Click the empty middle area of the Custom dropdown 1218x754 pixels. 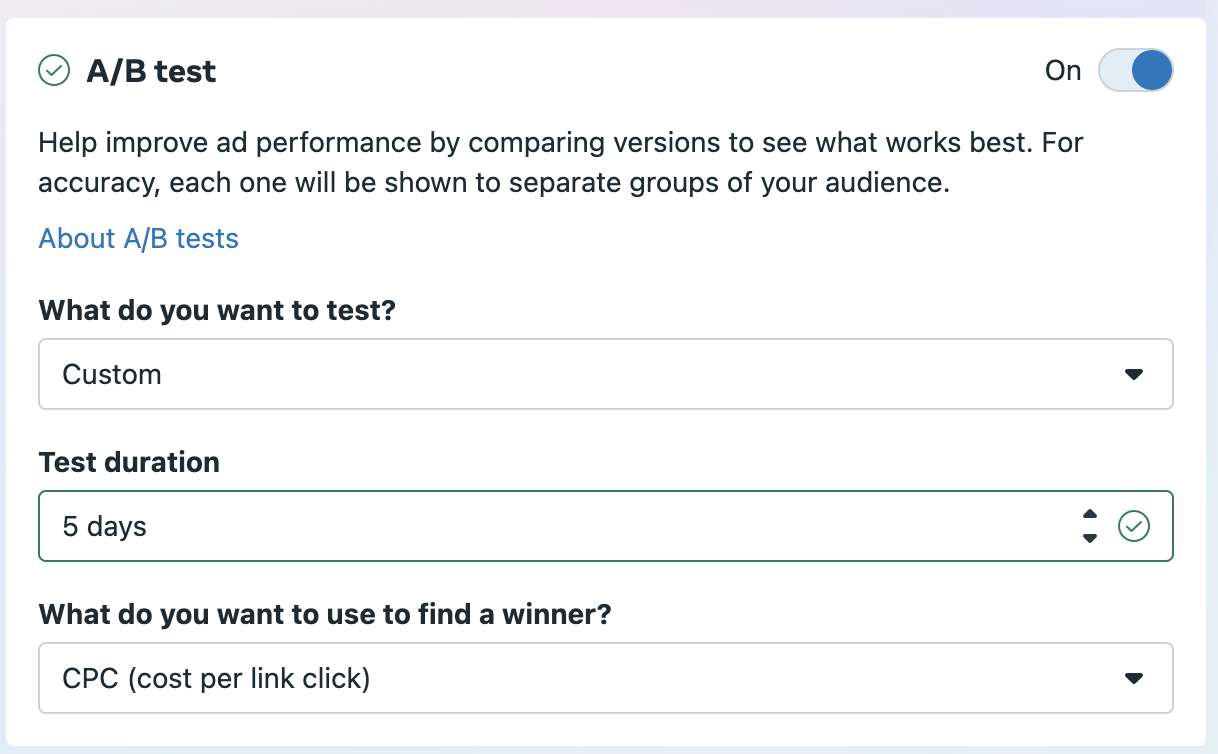pos(600,375)
